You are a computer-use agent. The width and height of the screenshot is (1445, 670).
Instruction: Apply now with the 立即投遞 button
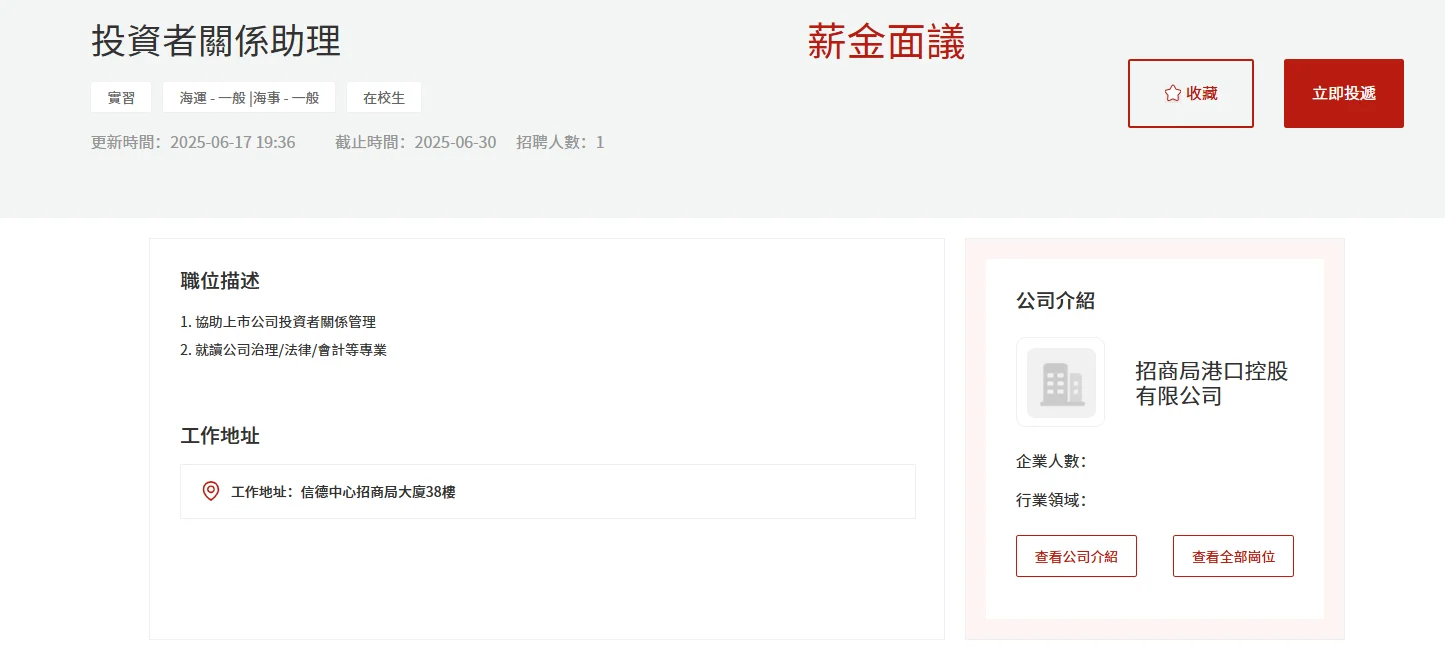[1344, 93]
